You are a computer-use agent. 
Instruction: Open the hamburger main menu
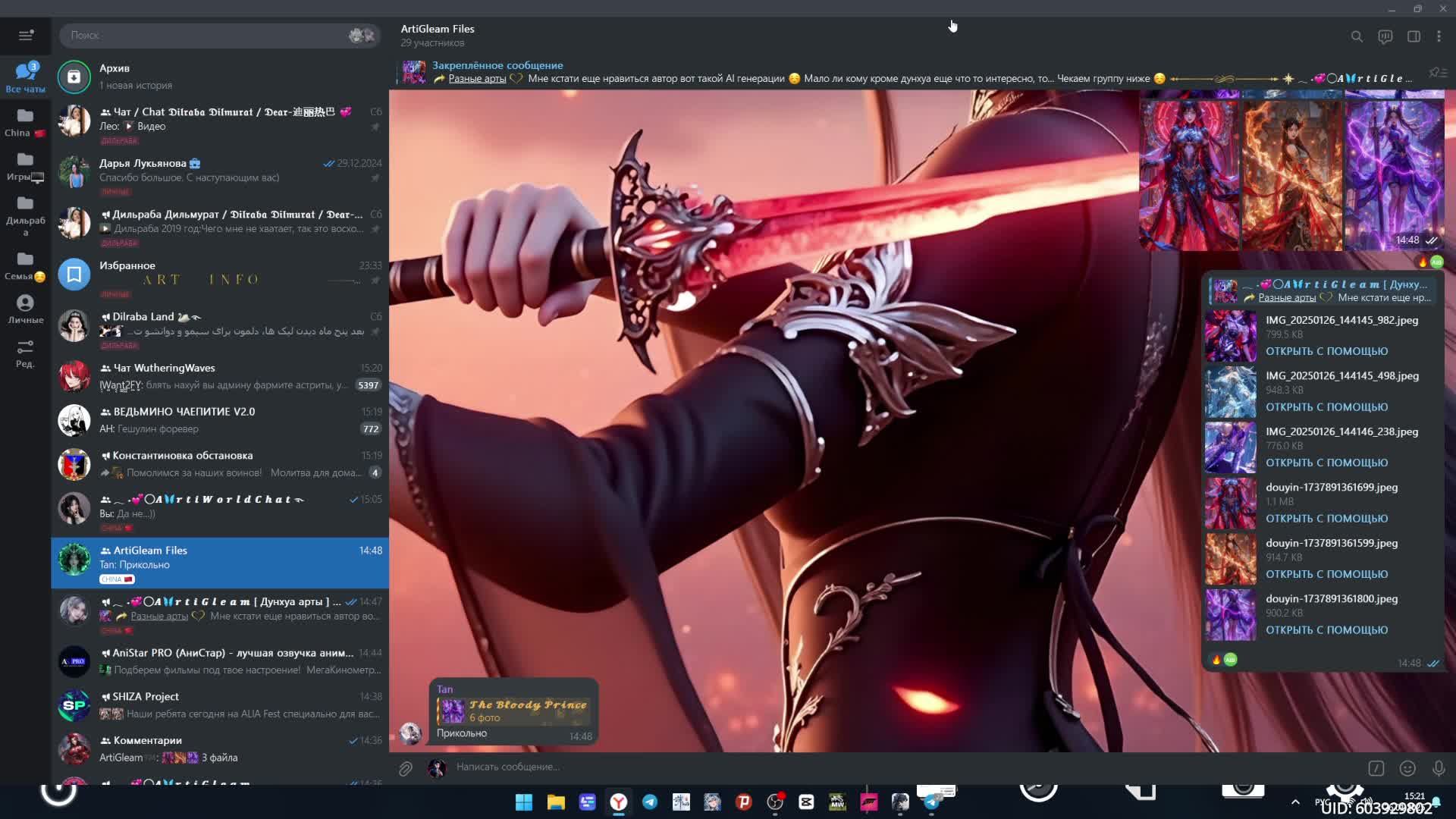(x=26, y=35)
